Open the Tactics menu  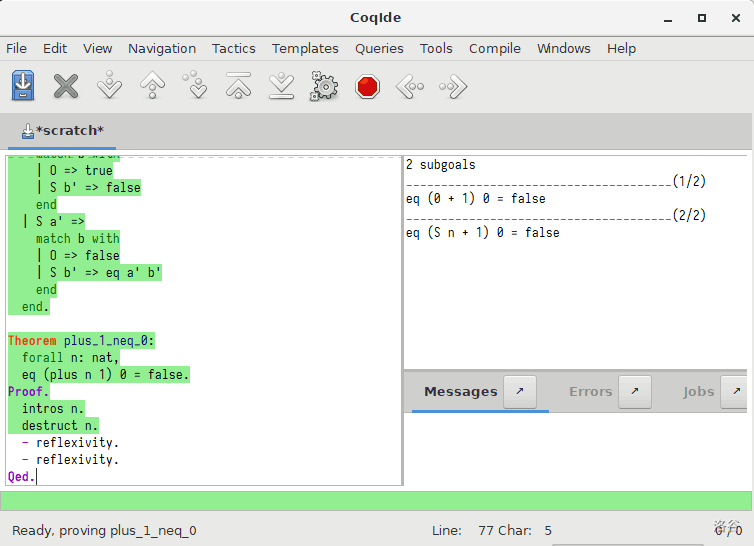[233, 48]
